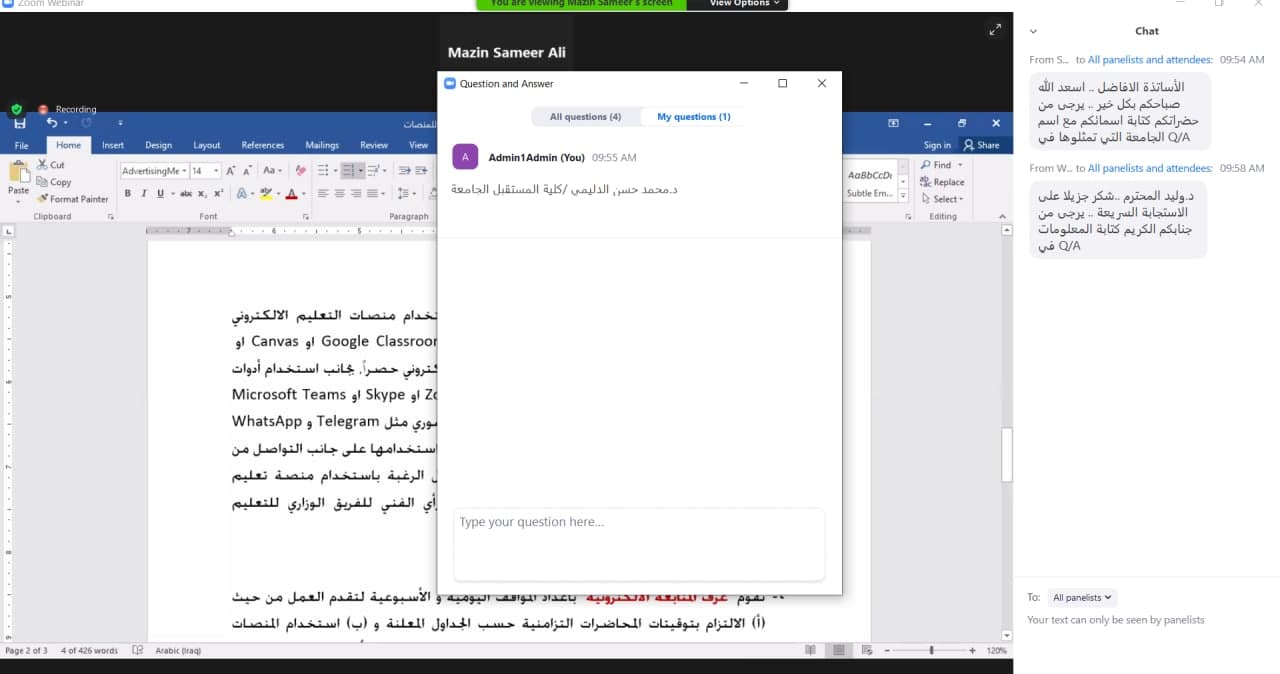1280x674 pixels.
Task: Toggle Italic formatting
Action: [x=143, y=194]
